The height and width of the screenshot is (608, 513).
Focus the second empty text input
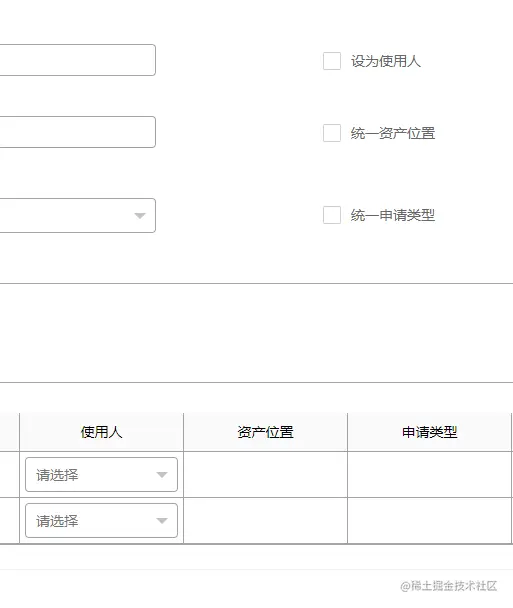(78, 132)
